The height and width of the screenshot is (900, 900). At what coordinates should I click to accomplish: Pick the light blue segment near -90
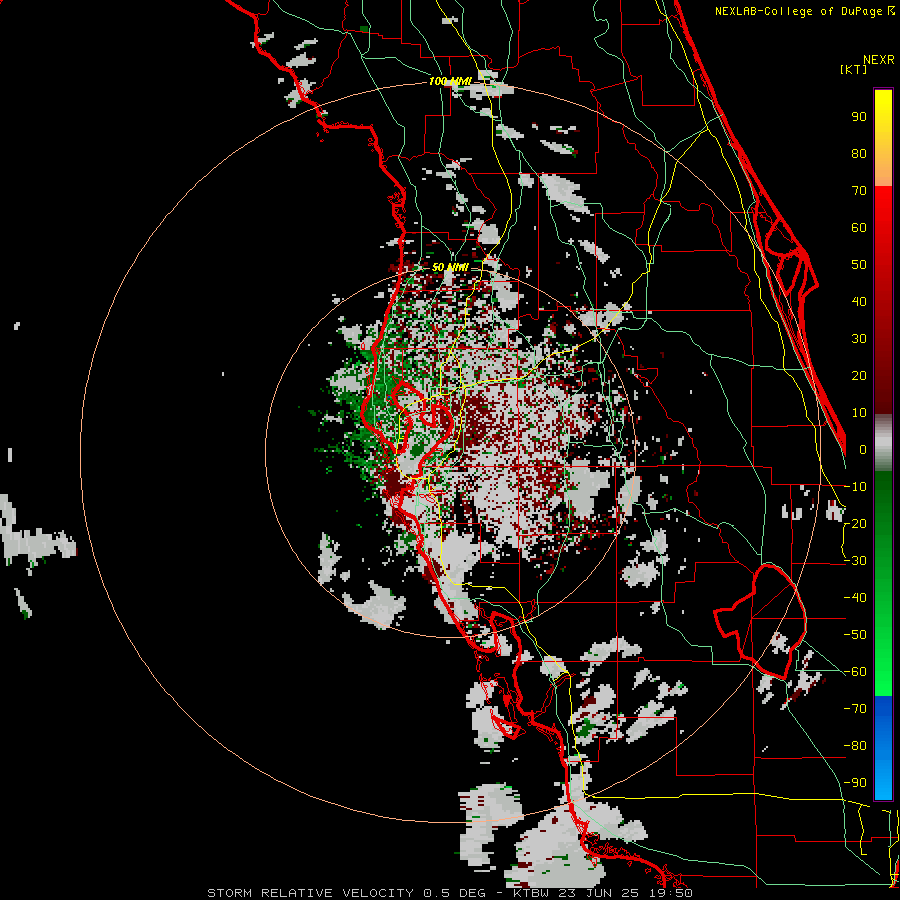click(883, 781)
